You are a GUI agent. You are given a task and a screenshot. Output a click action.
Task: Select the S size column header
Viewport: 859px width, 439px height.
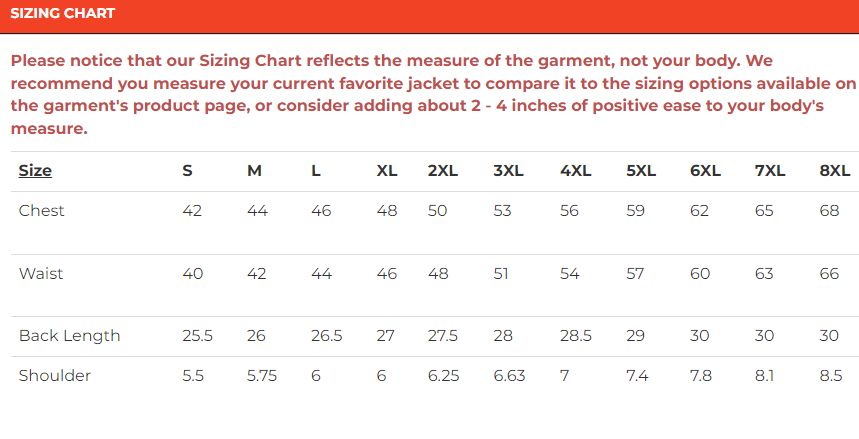187,170
